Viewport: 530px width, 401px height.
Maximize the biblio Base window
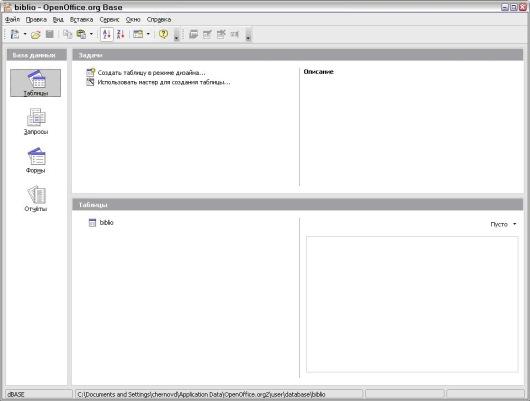513,7
